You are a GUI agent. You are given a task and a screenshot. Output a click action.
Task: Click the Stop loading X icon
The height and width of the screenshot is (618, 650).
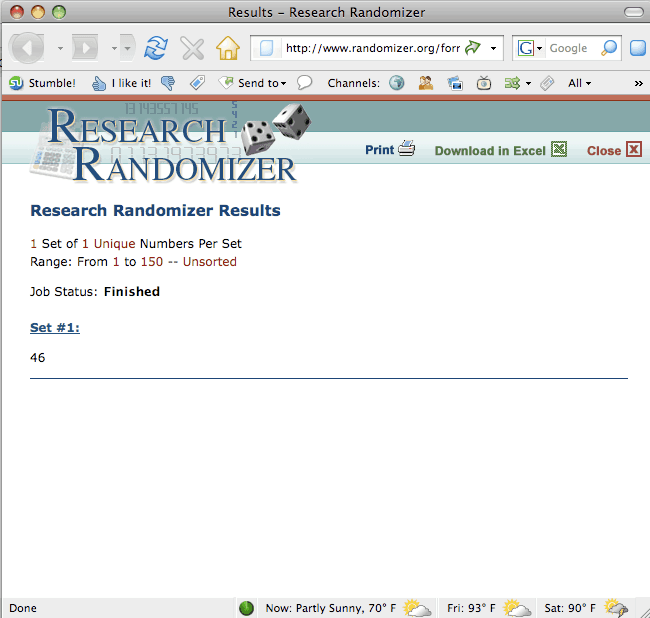point(192,48)
